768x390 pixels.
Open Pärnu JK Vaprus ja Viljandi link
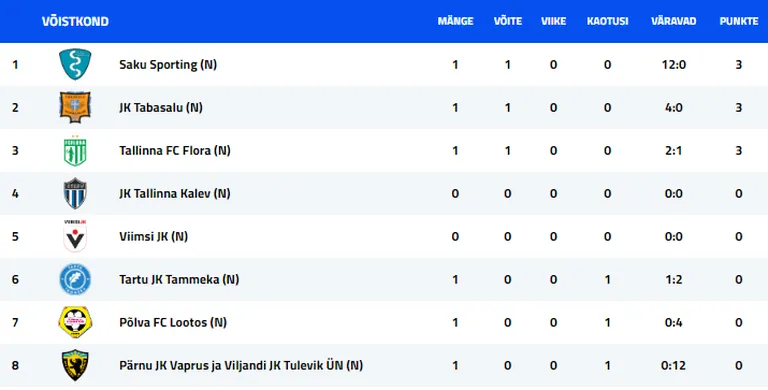click(241, 366)
